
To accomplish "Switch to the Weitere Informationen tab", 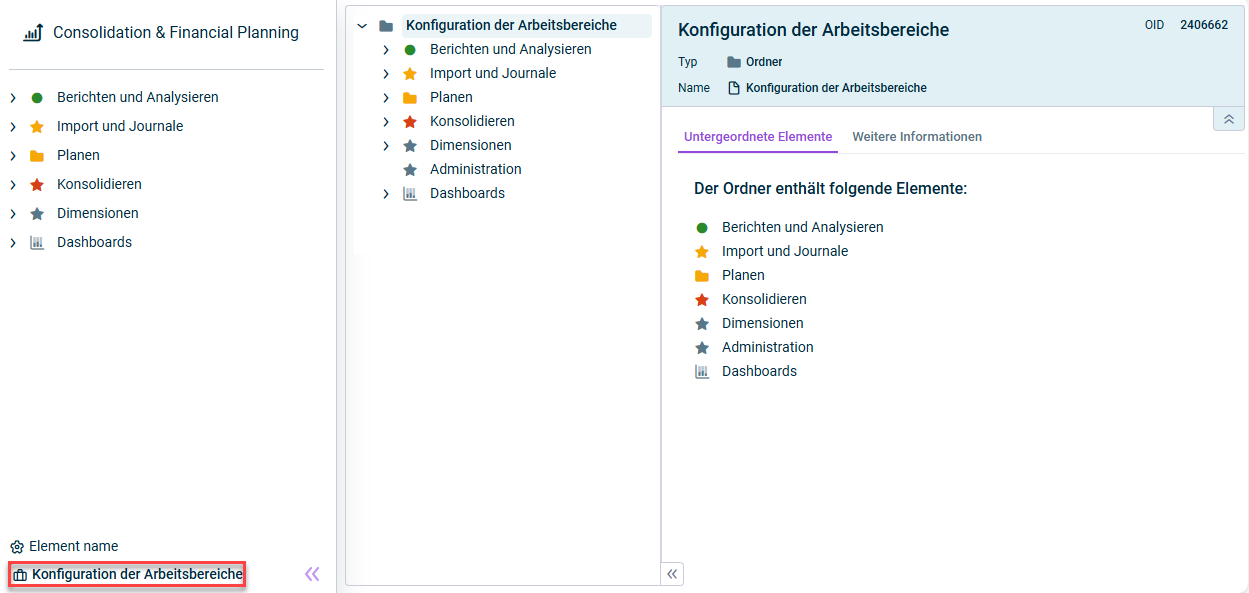I will 917,137.
